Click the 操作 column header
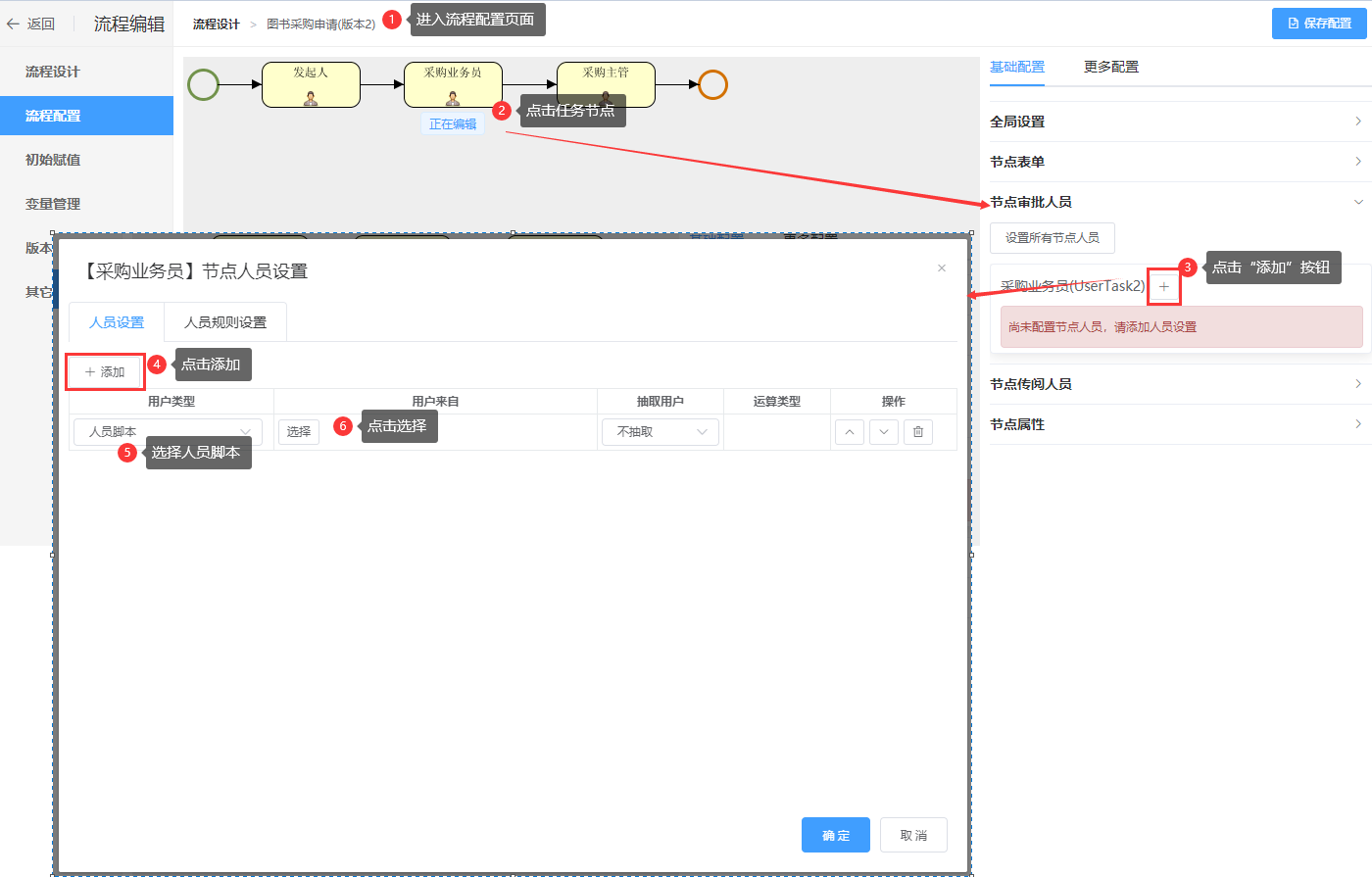Screen dimensions: 1372x877 (x=894, y=402)
